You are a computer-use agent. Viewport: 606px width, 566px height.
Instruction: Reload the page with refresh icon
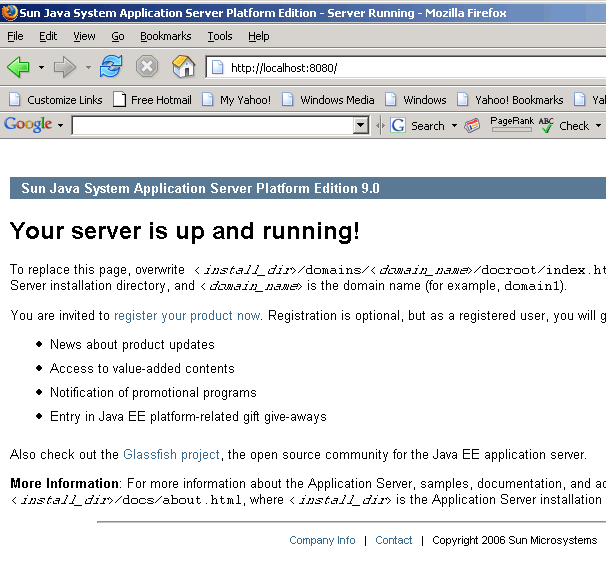111,66
